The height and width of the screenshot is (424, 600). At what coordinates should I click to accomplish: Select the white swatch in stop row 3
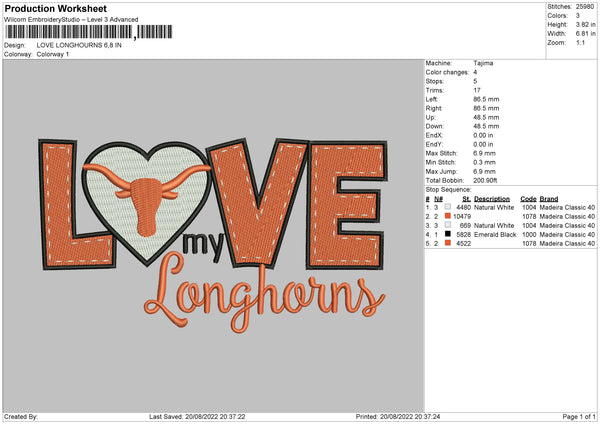[448, 225]
